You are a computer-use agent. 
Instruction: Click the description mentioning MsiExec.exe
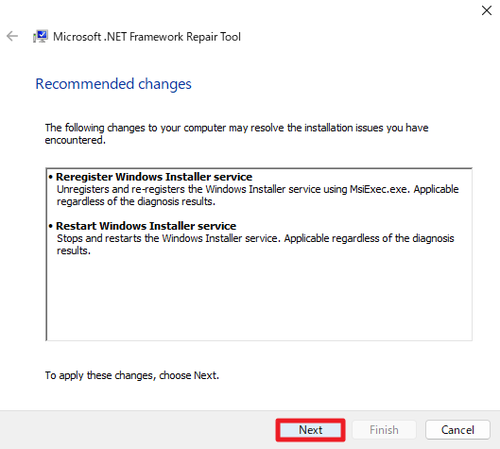pyautogui.click(x=258, y=195)
